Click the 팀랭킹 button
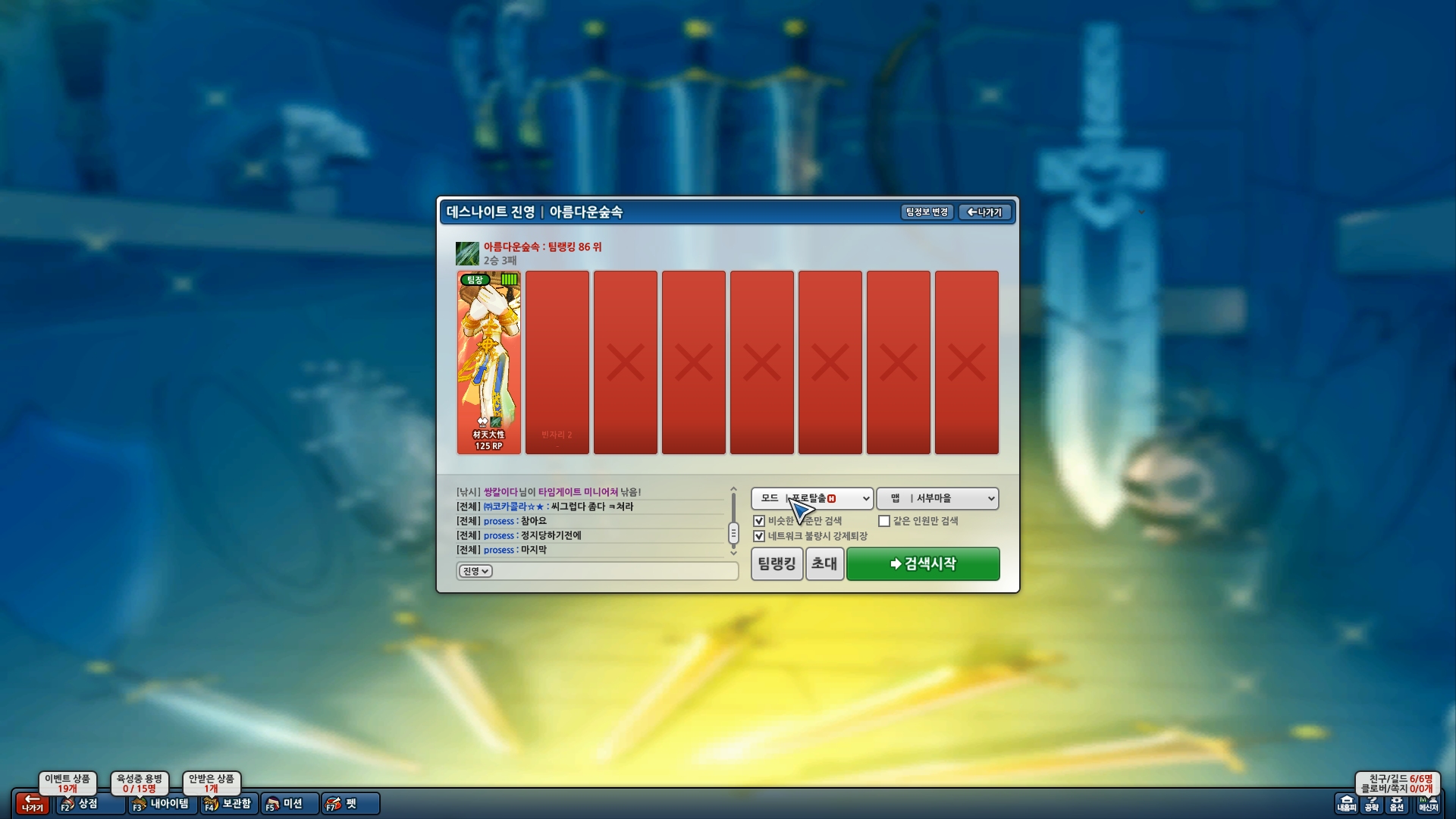The height and width of the screenshot is (819, 1456). click(777, 563)
